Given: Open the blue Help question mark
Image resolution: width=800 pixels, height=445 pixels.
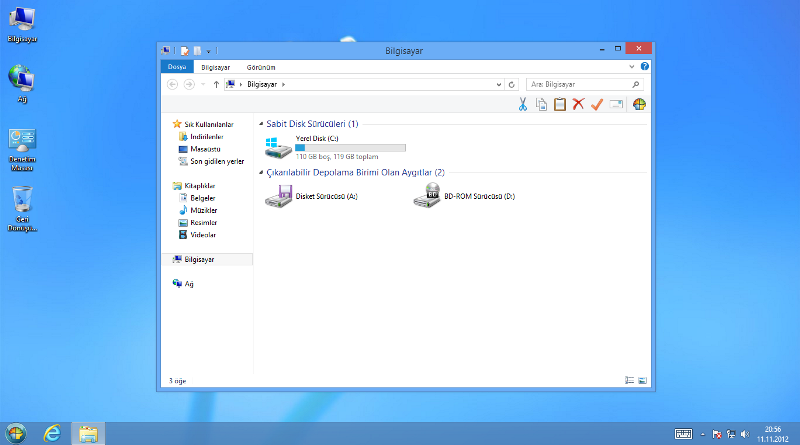Looking at the screenshot, I should tap(645, 66).
